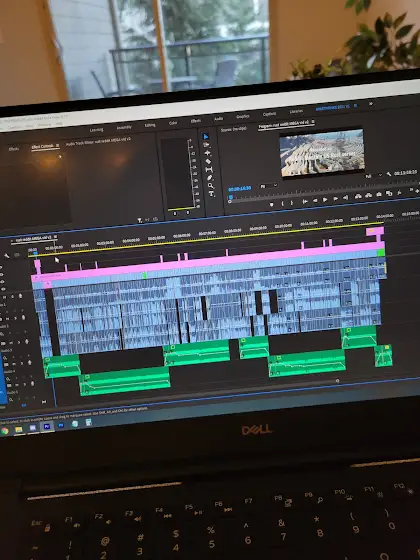The height and width of the screenshot is (560, 420).
Task: Go to Out point in Program monitor
Action: point(345,198)
